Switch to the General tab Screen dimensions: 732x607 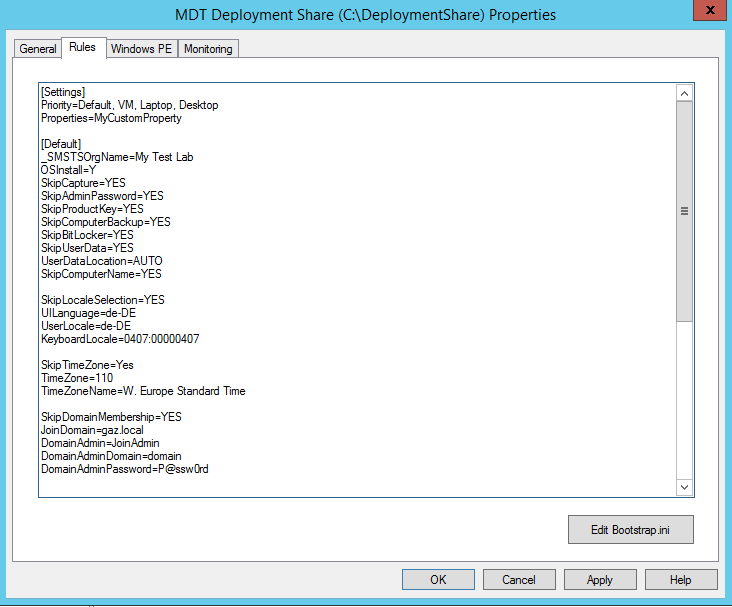[x=38, y=49]
